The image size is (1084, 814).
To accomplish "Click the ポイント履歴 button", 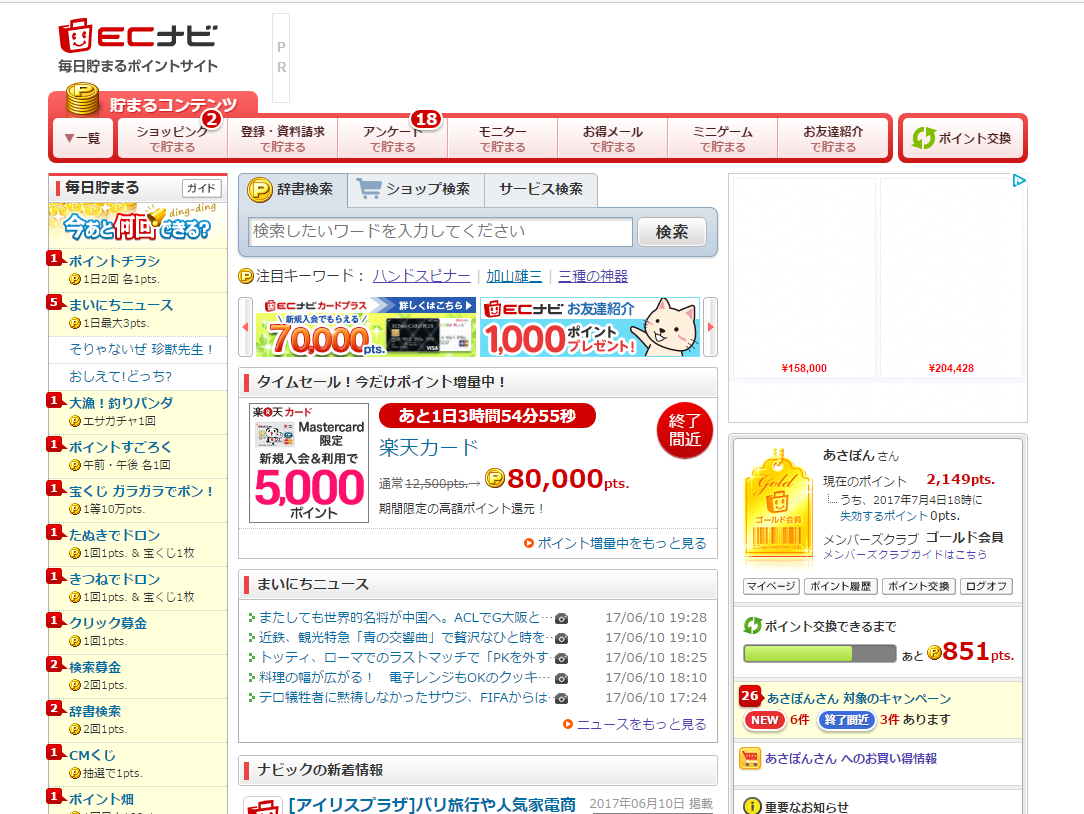I will pos(841,586).
